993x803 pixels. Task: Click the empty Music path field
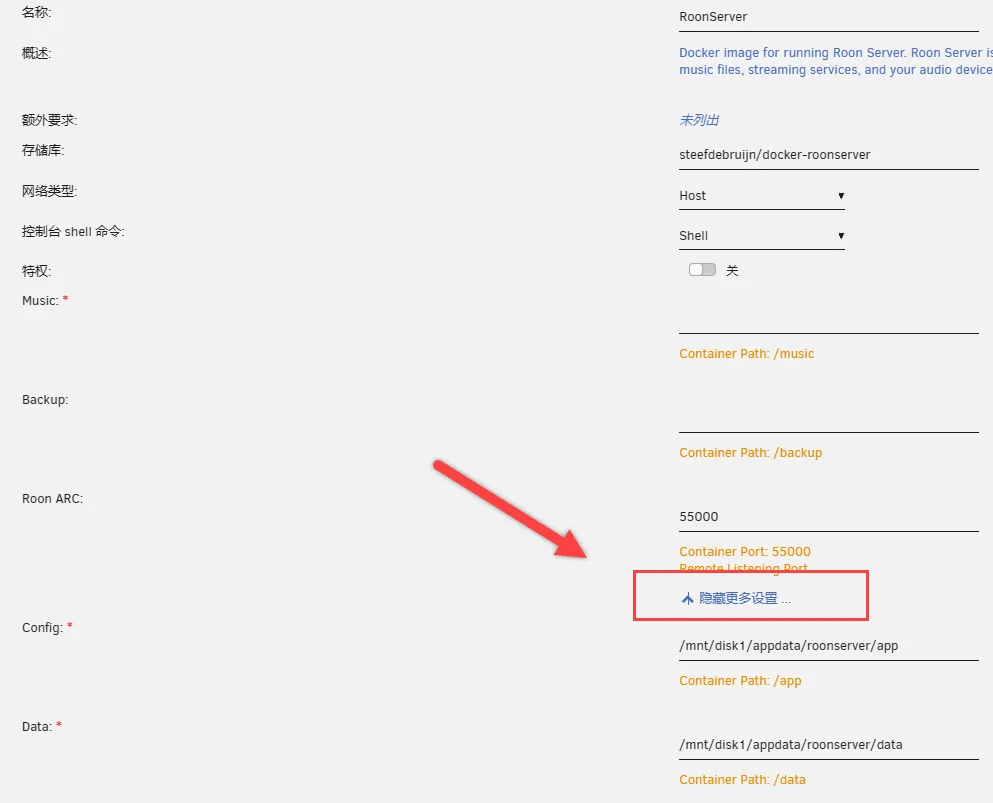click(828, 319)
